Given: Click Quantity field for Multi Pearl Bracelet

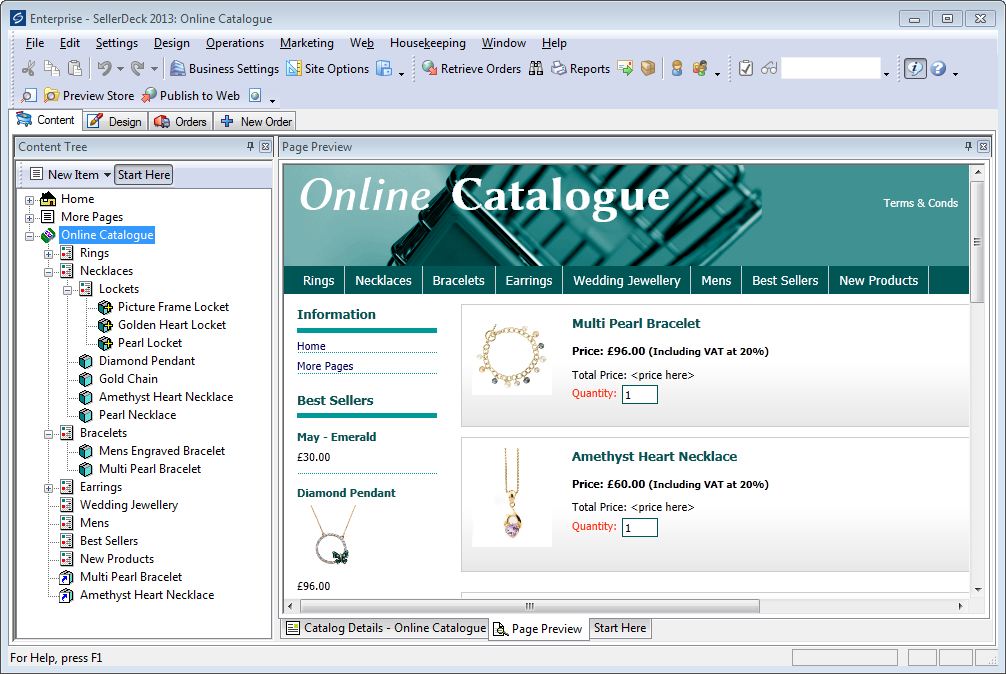Looking at the screenshot, I should (640, 395).
